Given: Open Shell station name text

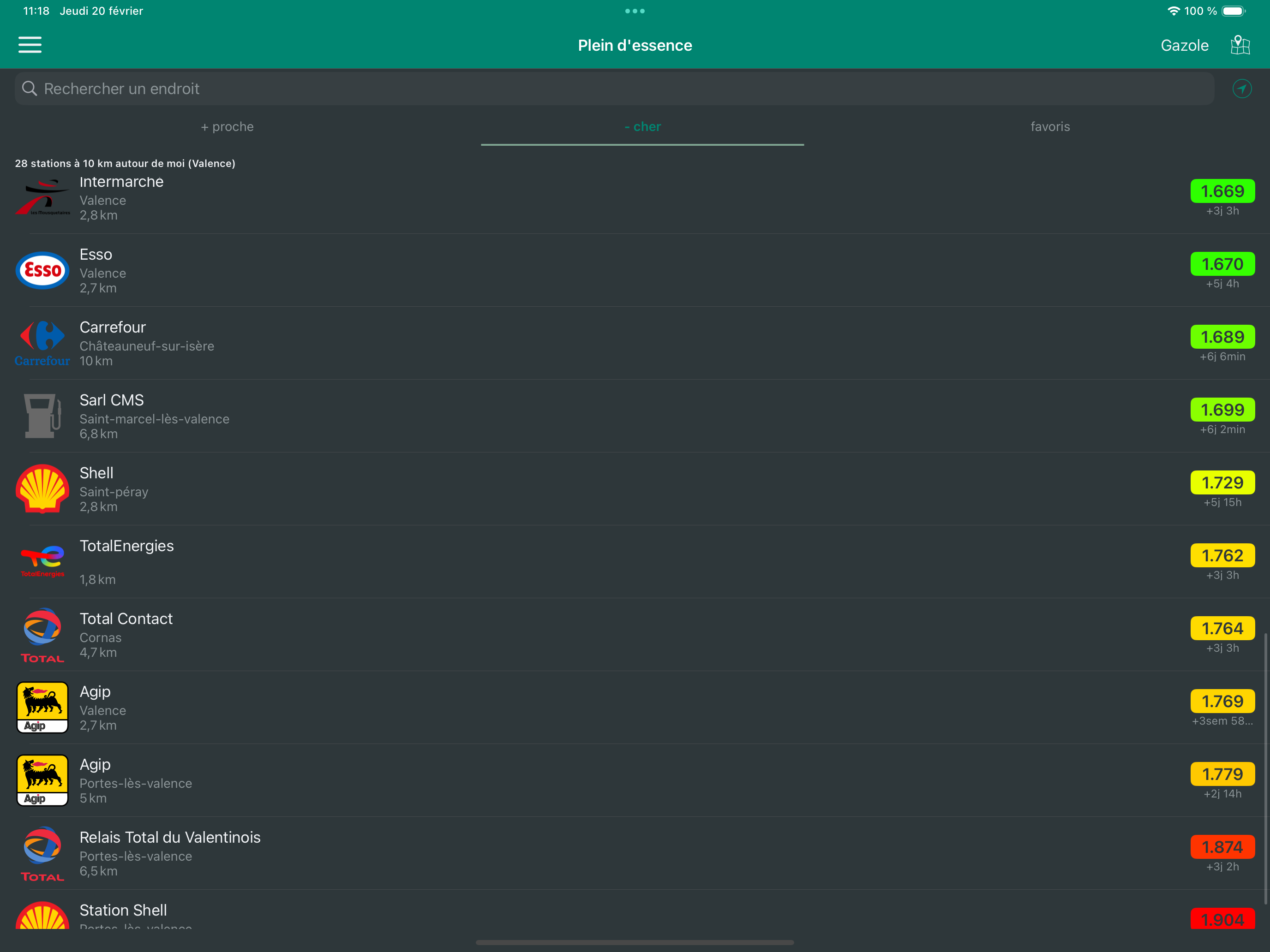Looking at the screenshot, I should pyautogui.click(x=96, y=473).
